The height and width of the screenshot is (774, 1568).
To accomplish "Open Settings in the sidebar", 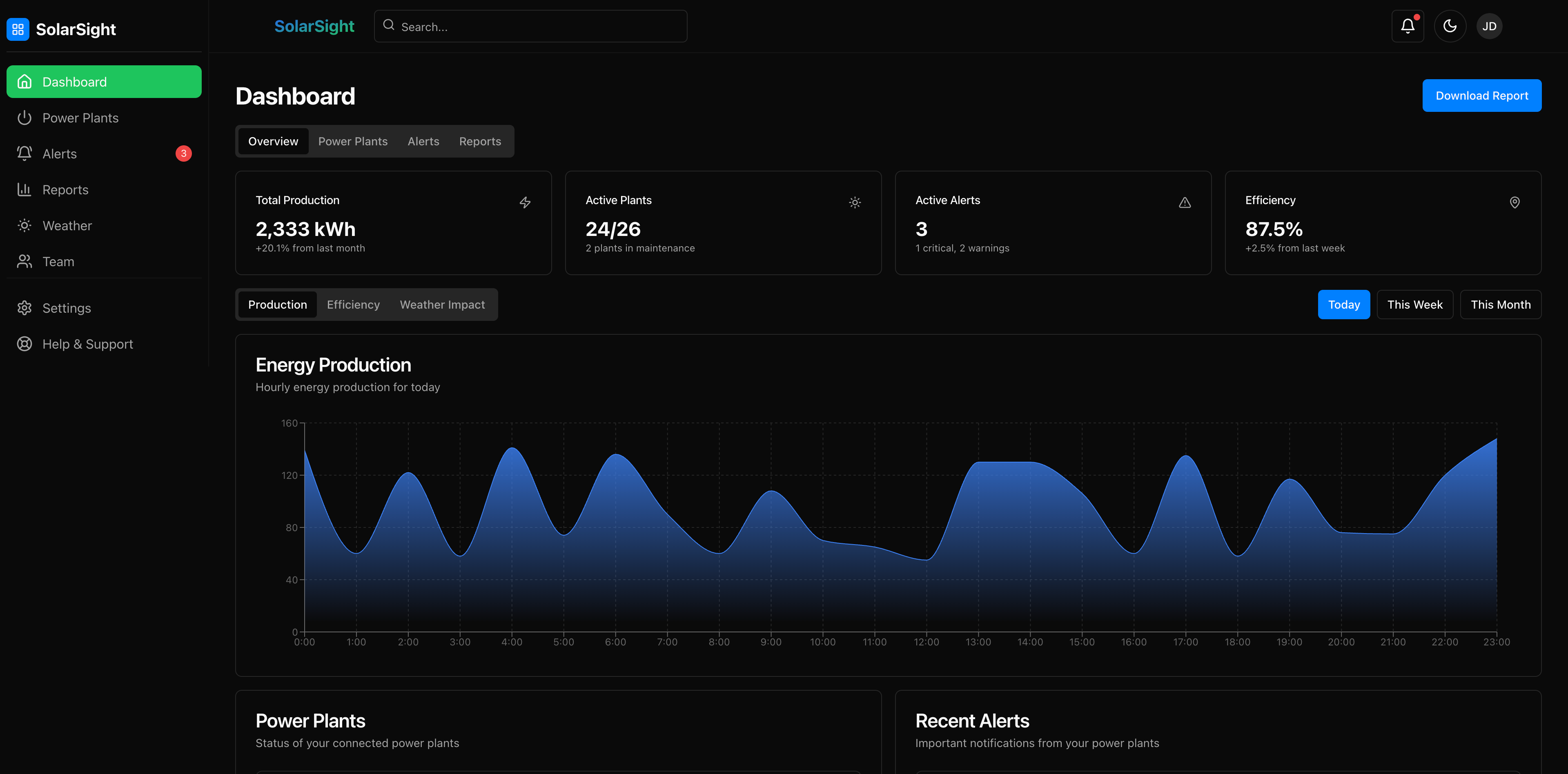I will point(66,309).
